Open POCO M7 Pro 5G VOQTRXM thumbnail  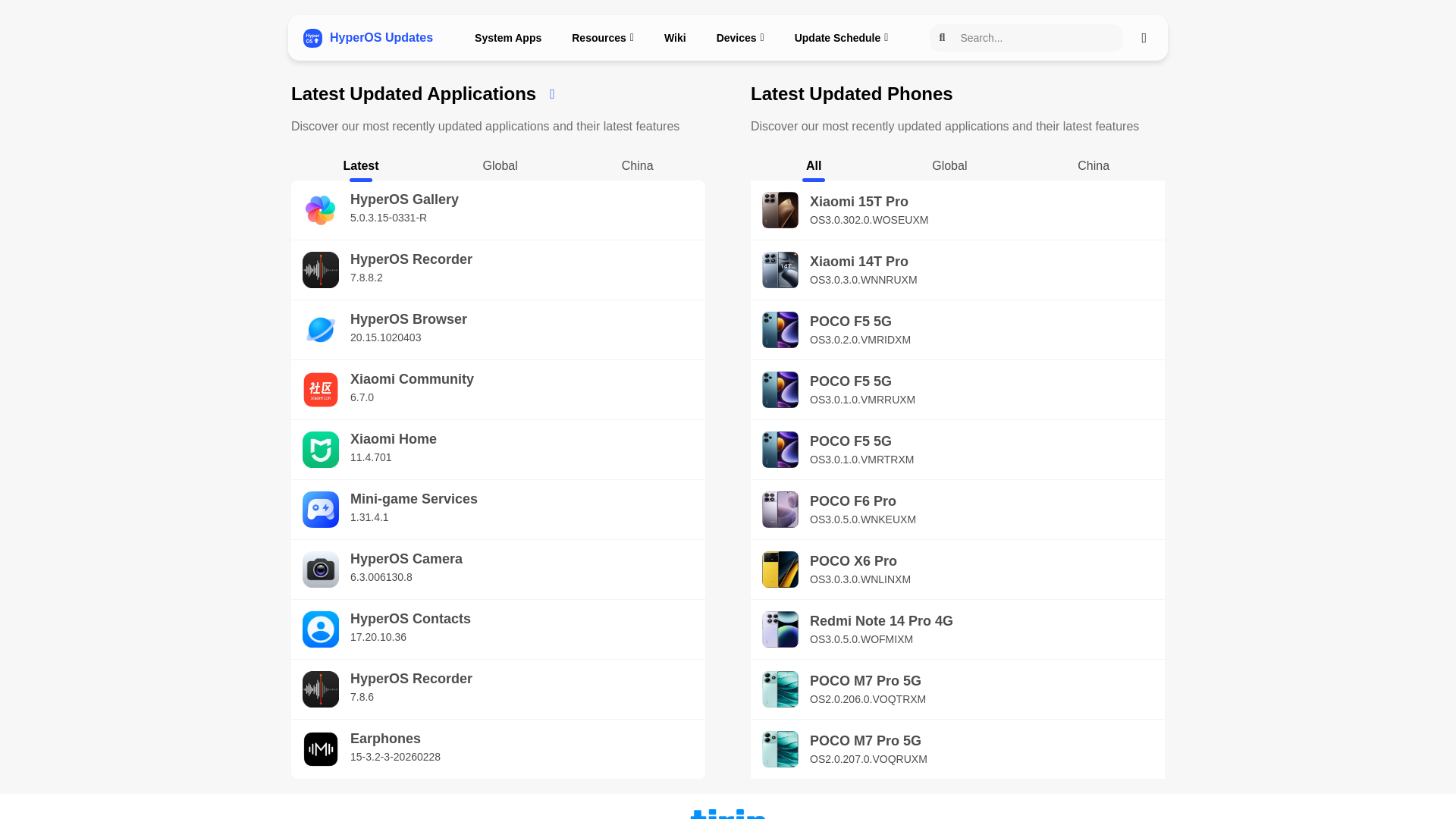click(x=780, y=689)
